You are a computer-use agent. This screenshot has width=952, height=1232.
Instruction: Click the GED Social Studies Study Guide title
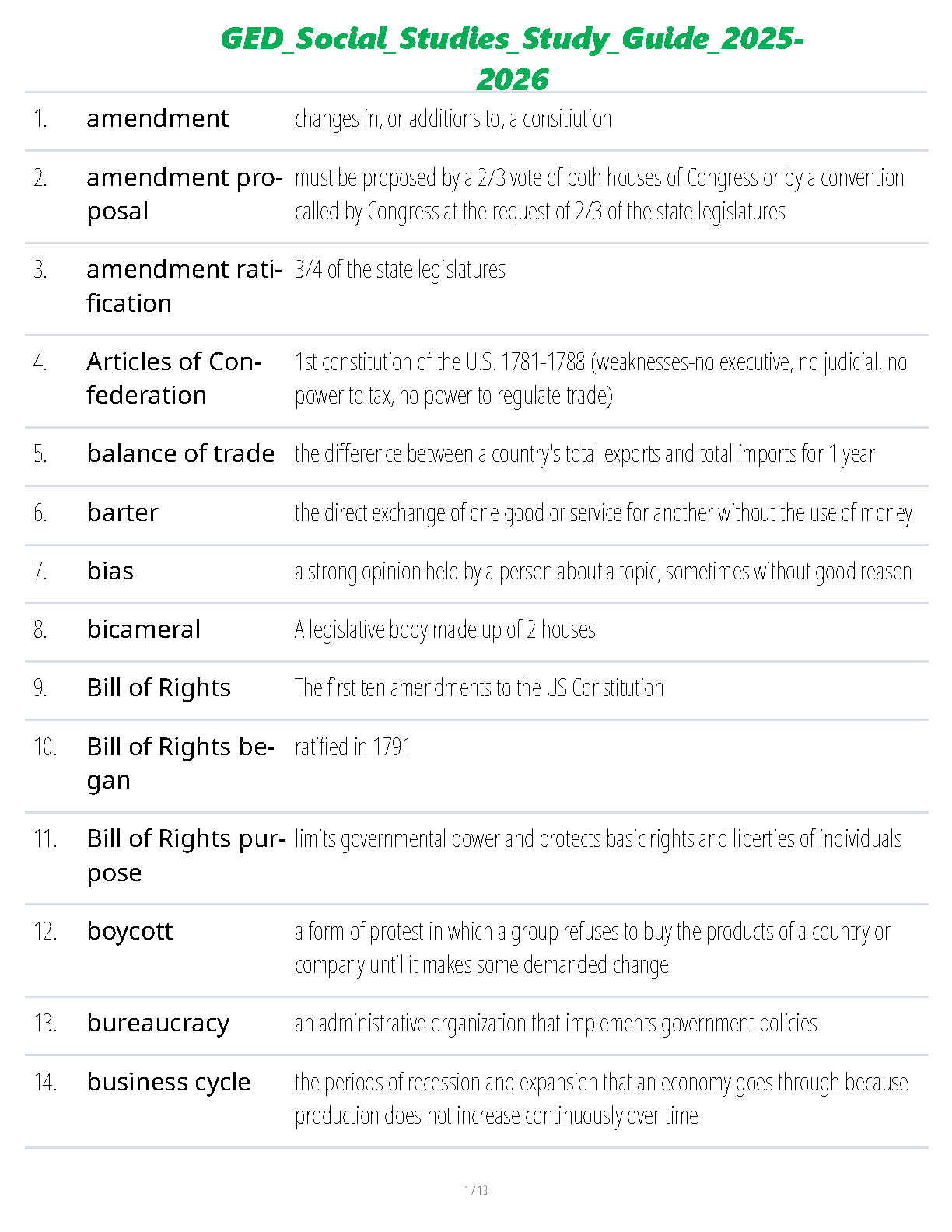point(513,58)
